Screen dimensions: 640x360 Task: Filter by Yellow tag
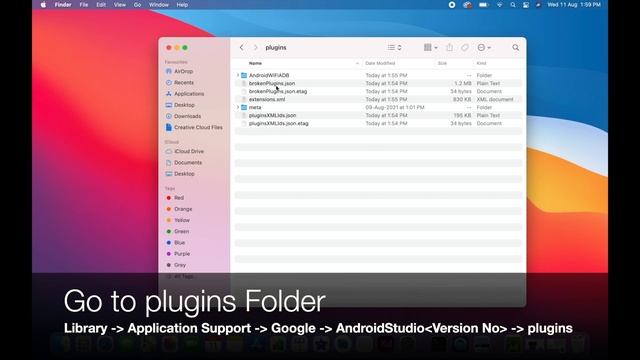[x=182, y=220]
